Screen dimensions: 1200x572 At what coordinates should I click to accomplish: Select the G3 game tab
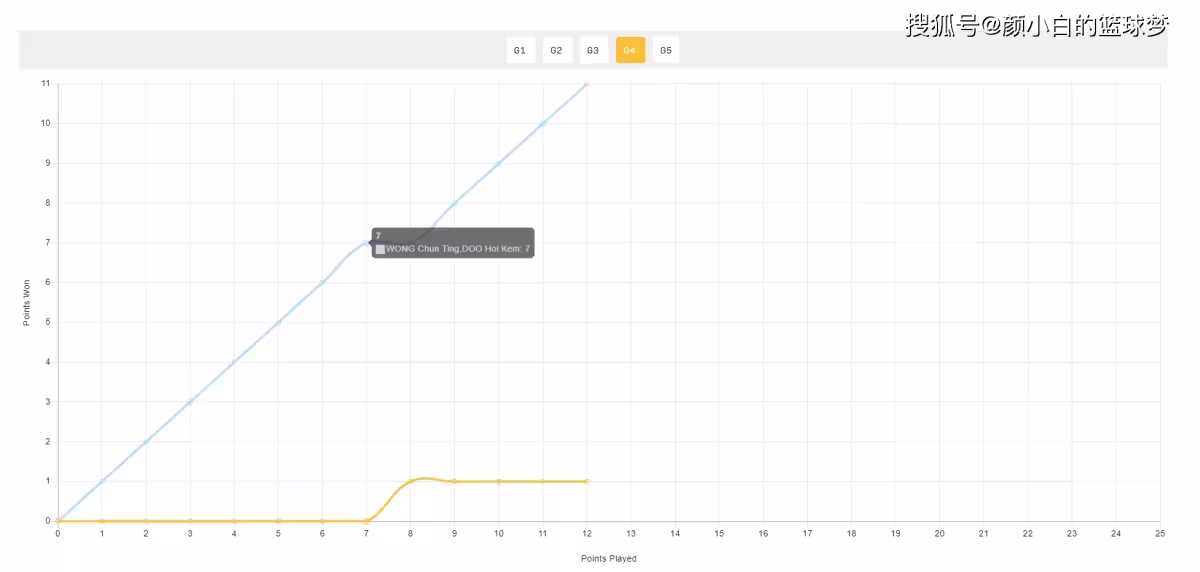click(593, 50)
